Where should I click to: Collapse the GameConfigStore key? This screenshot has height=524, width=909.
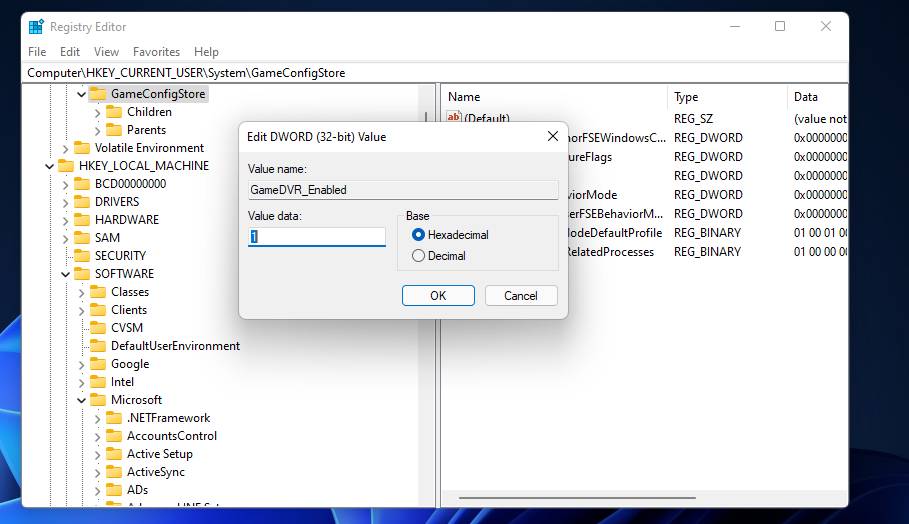point(82,94)
